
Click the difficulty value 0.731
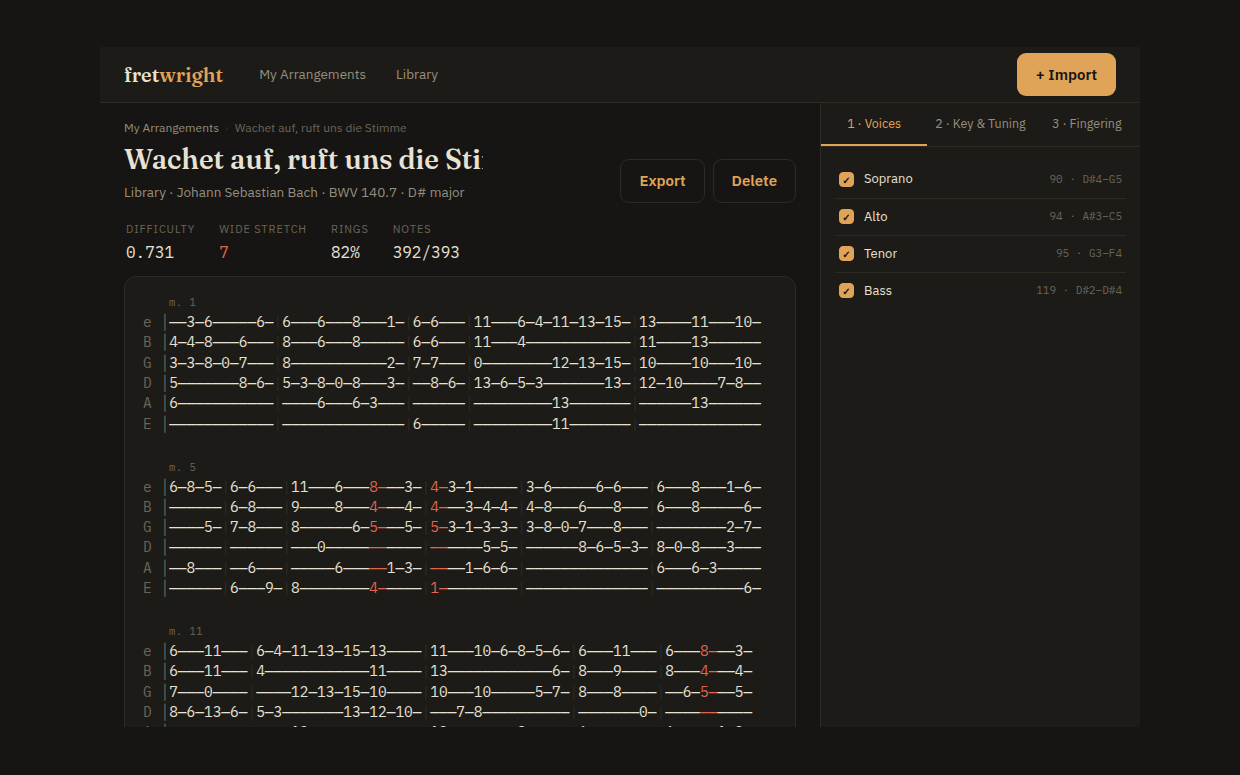point(150,252)
